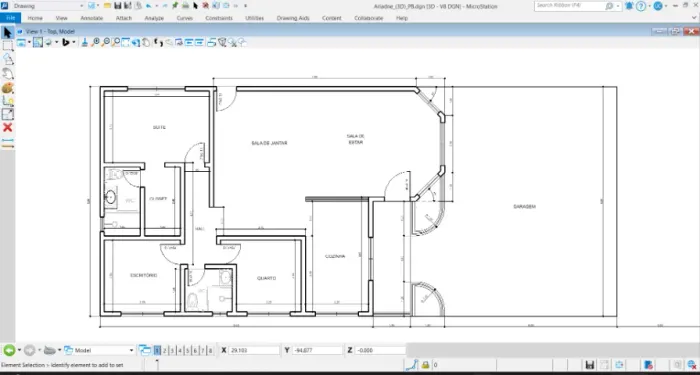This screenshot has width=700, height=375.
Task: Click the Window Area zoom icon
Action: click(x=116, y=42)
